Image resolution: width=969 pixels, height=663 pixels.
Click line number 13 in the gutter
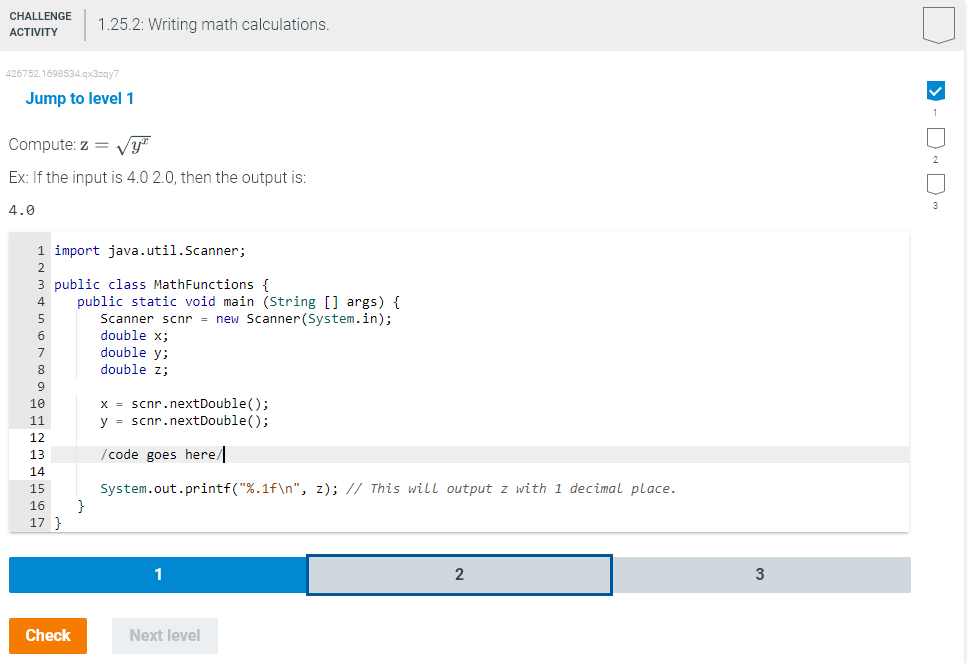click(x=36, y=454)
